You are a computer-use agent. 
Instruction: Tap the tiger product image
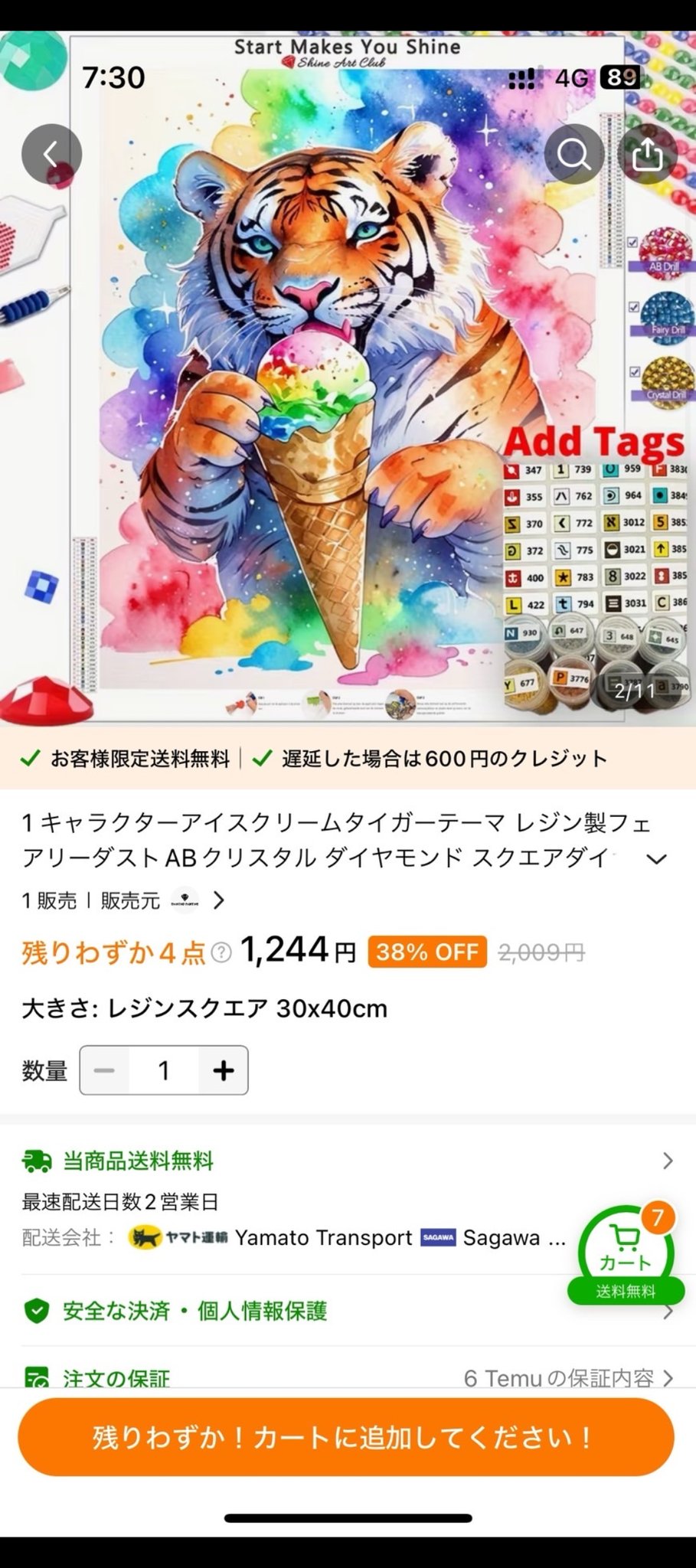348,379
